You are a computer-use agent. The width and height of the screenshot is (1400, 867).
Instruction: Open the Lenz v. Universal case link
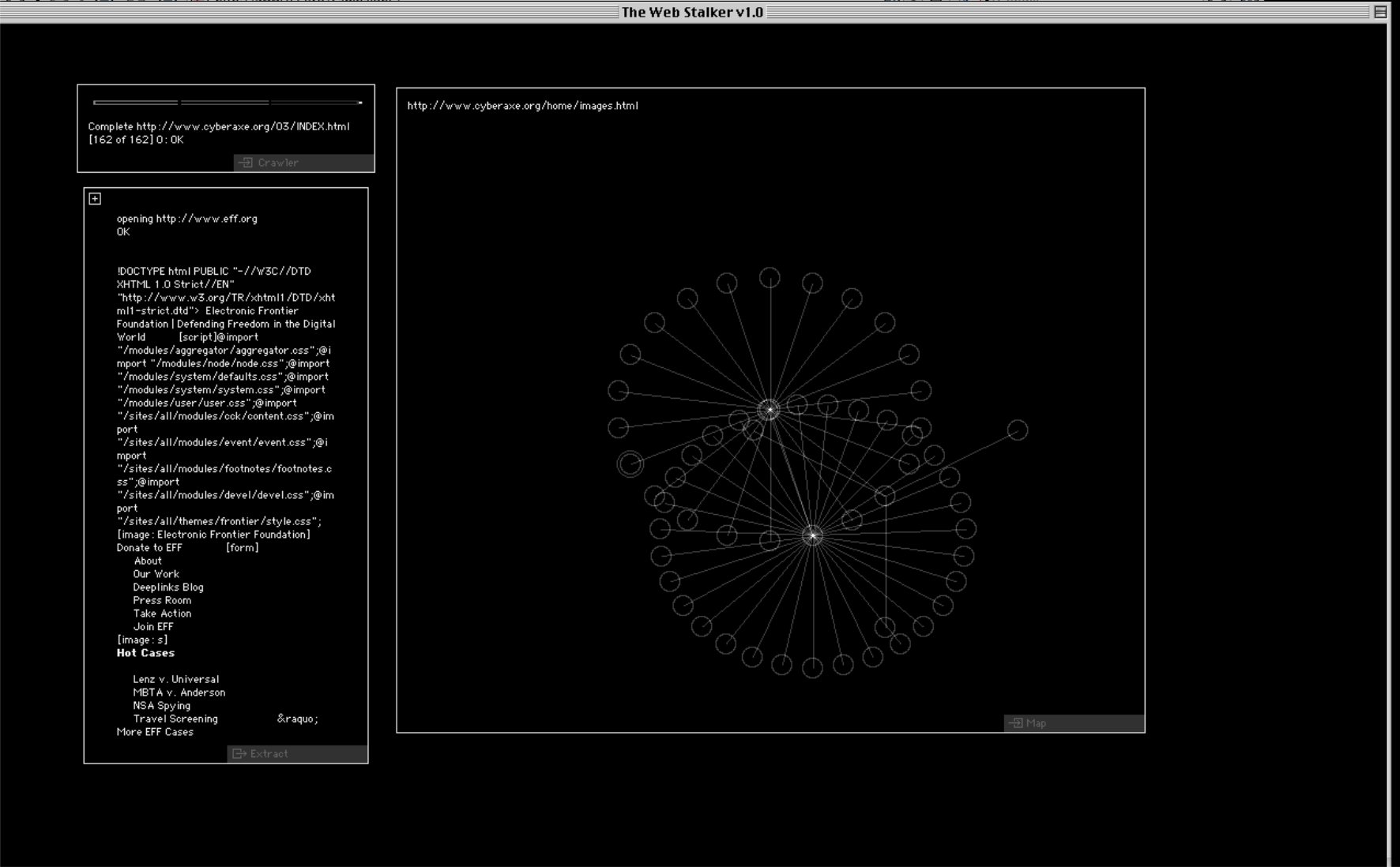pyautogui.click(x=175, y=680)
